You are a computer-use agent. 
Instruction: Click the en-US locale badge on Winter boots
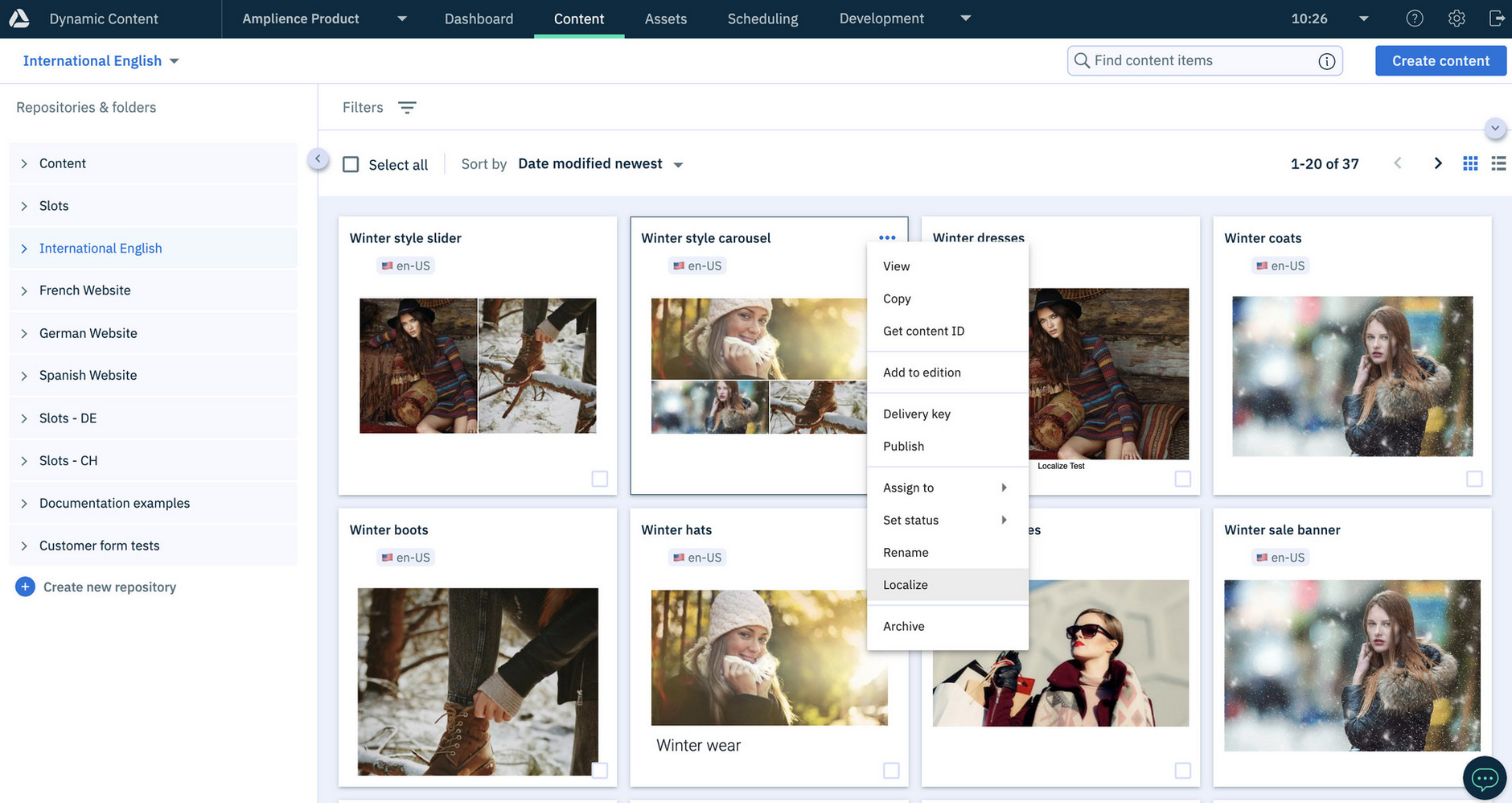pyautogui.click(x=405, y=557)
